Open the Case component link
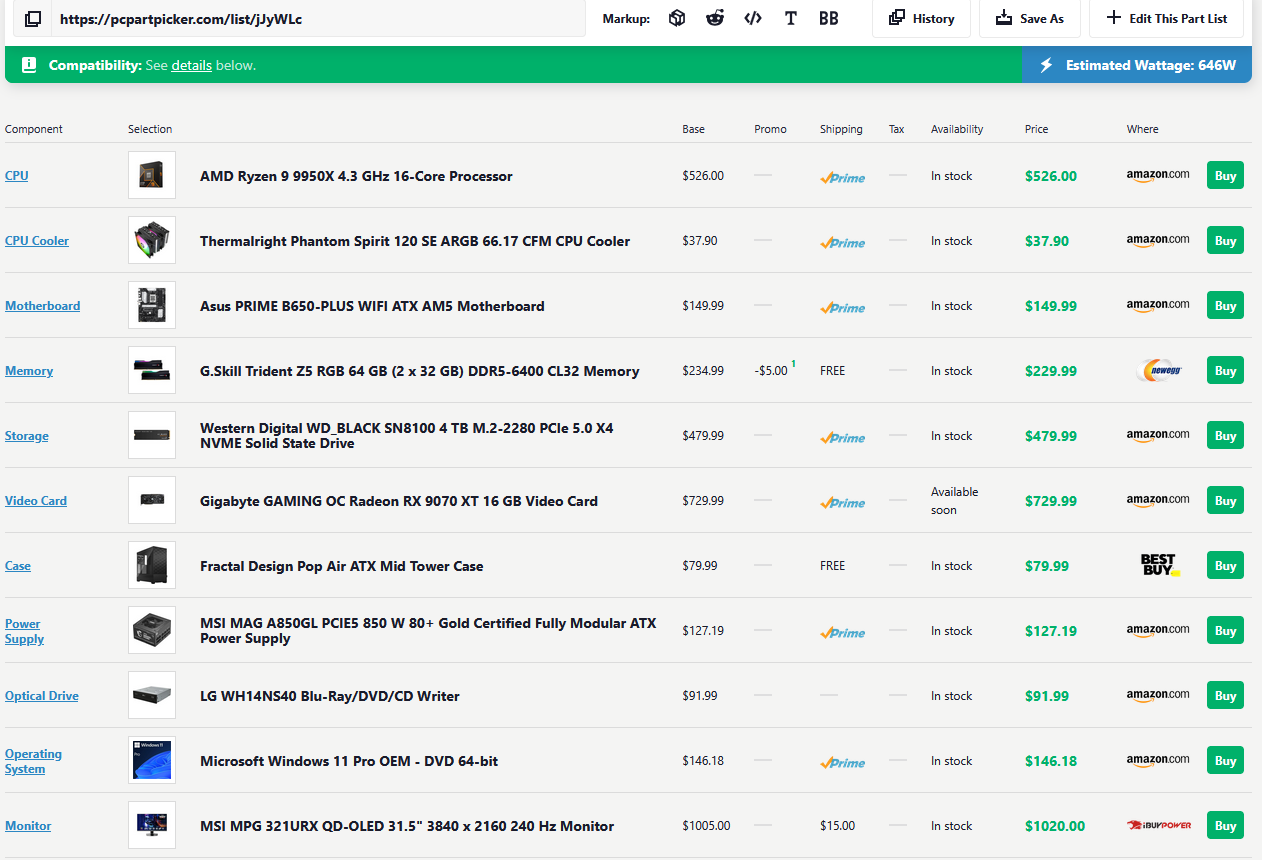Screen dimensions: 1262x860 click(x=18, y=566)
